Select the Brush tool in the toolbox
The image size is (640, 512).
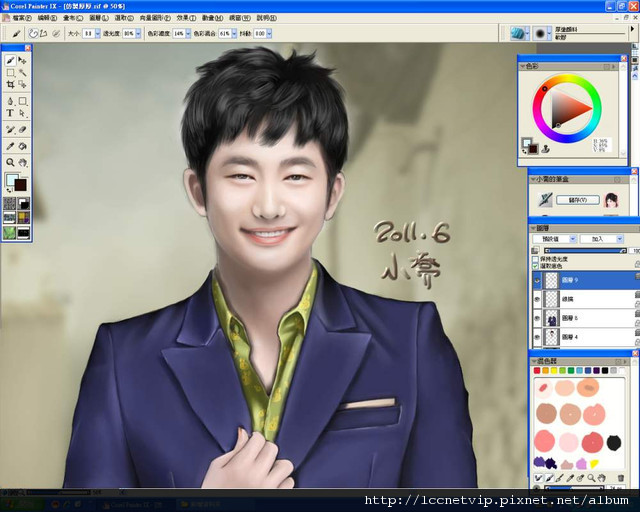click(x=10, y=60)
